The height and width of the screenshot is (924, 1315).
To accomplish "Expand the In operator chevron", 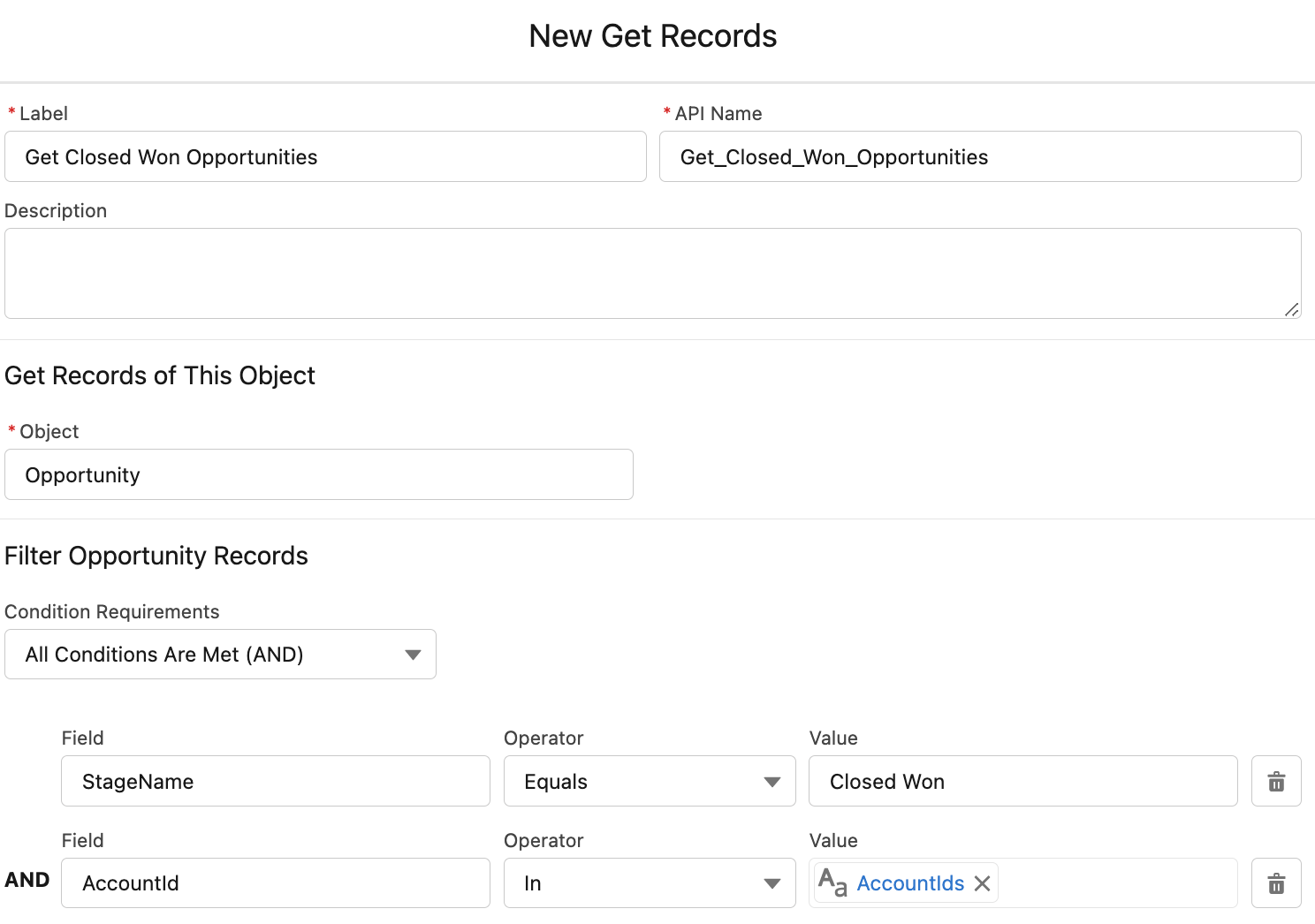I will coord(772,882).
